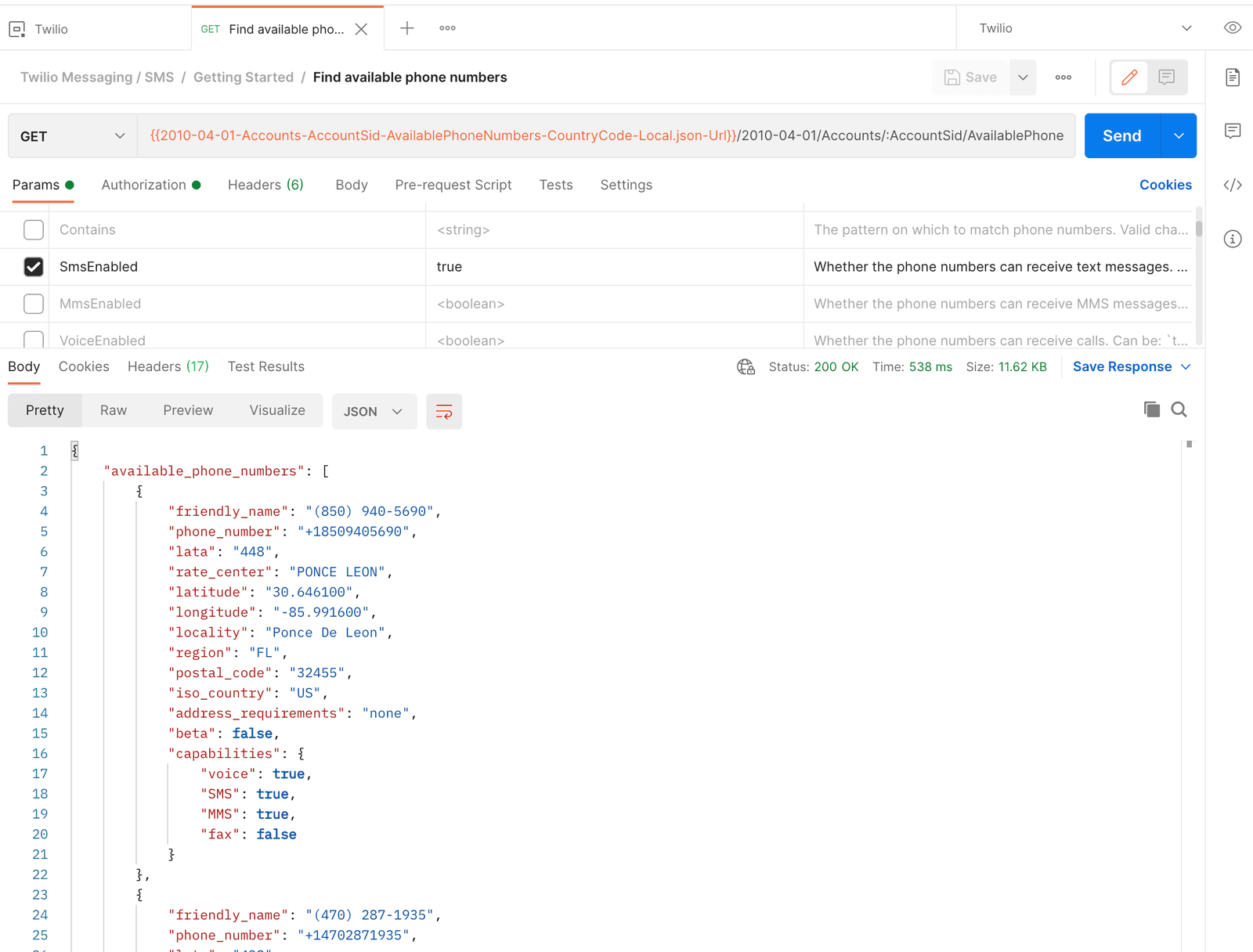Viewport: 1253px width, 952px height.
Task: Open the request info panel icon
Action: 1232,239
